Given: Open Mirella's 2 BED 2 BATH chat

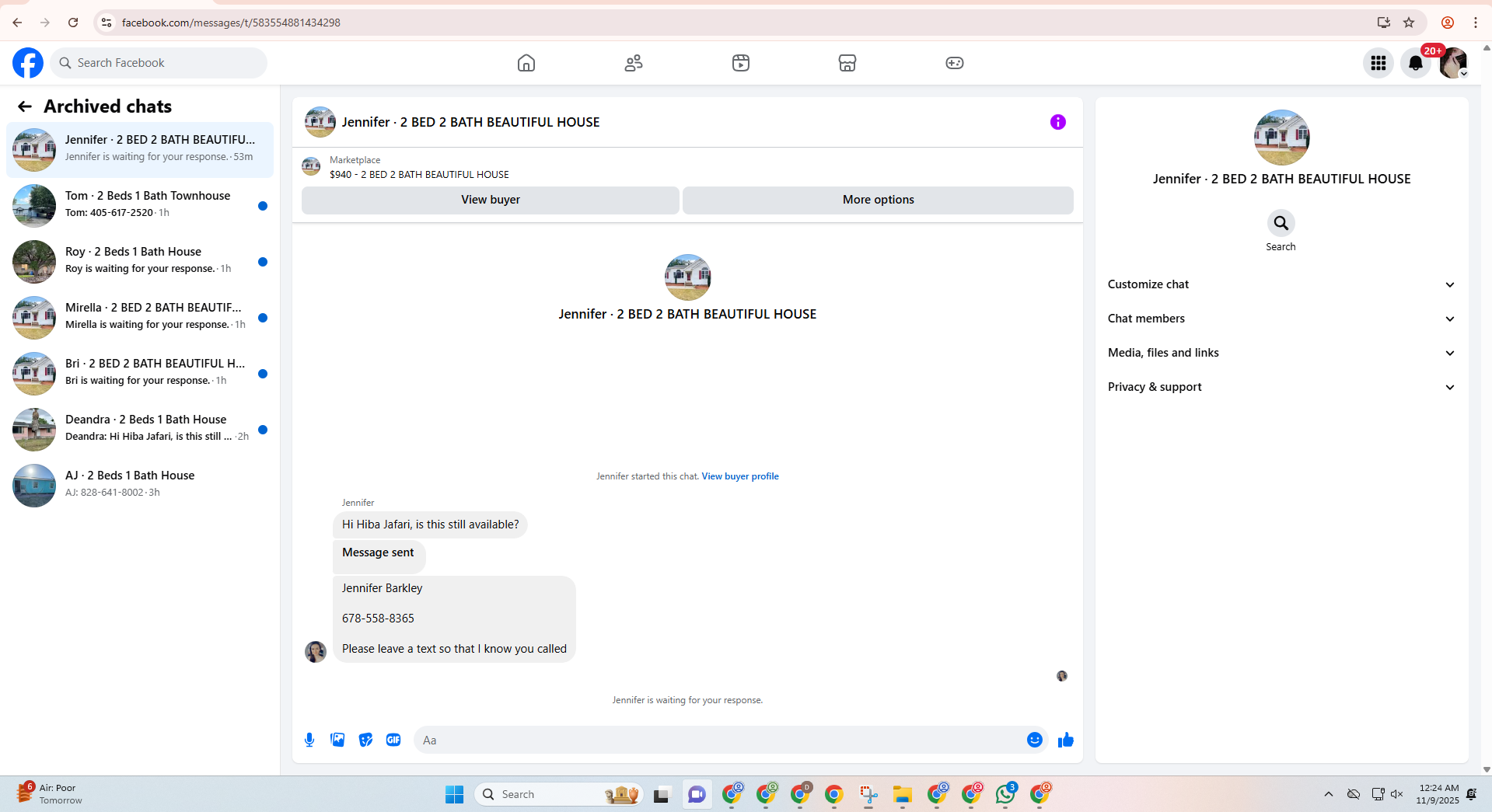Looking at the screenshot, I should 140,317.
